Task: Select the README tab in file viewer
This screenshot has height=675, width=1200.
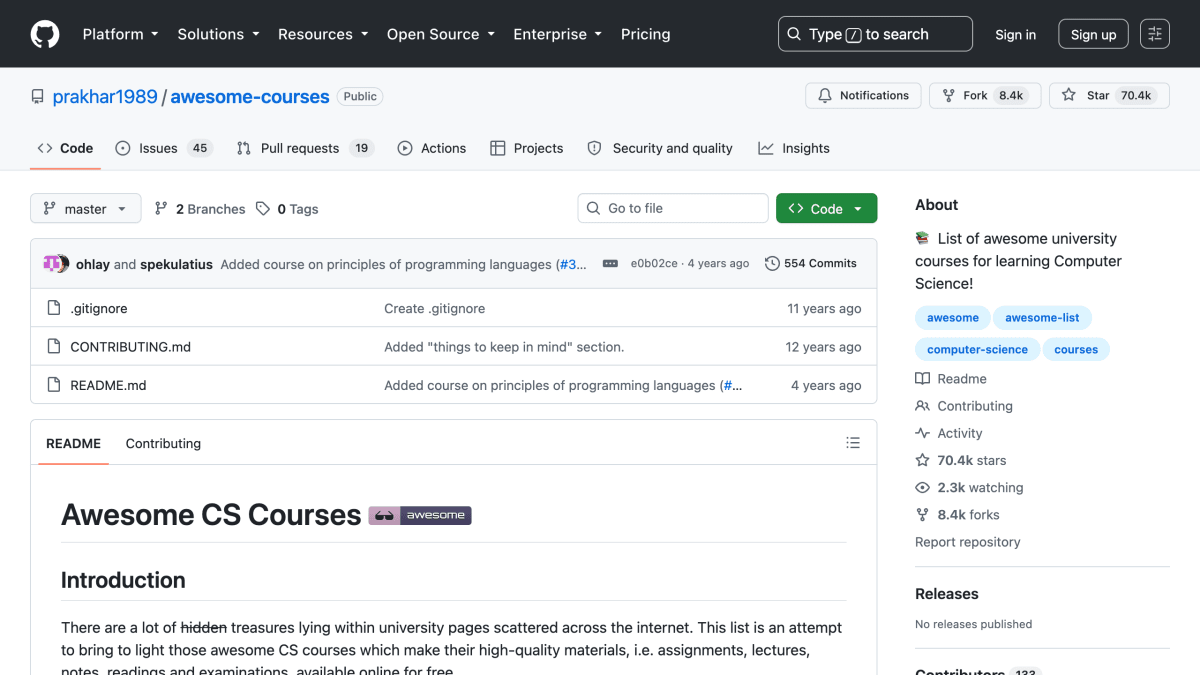Action: (73, 443)
